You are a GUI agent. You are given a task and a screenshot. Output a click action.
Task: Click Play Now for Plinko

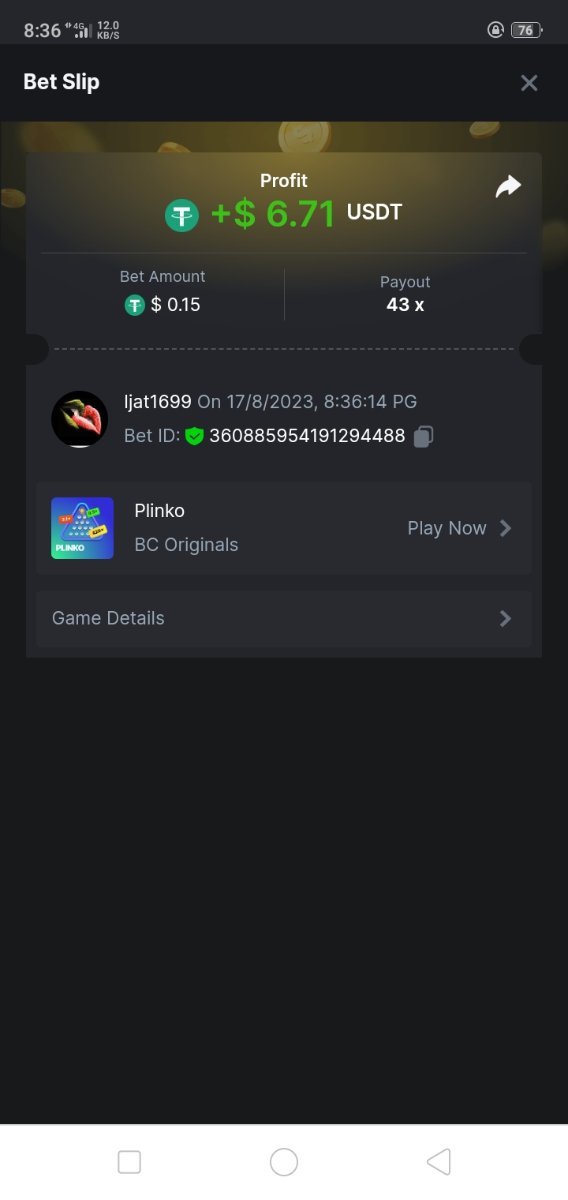click(x=447, y=528)
